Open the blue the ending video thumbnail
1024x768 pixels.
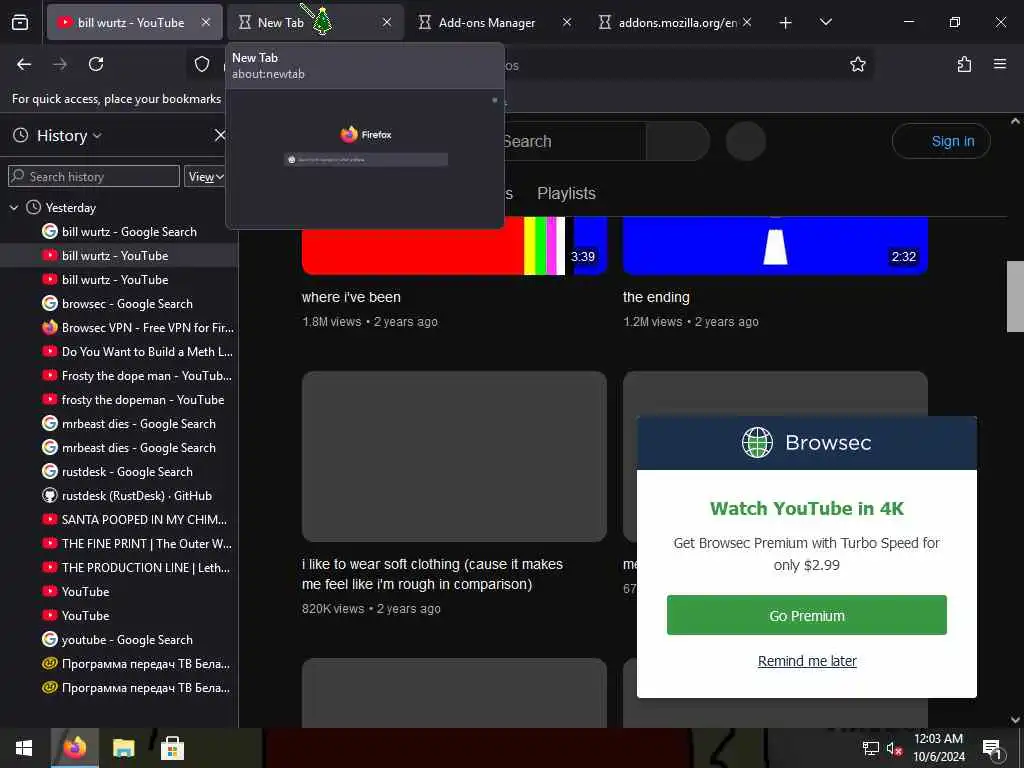pyautogui.click(x=775, y=245)
